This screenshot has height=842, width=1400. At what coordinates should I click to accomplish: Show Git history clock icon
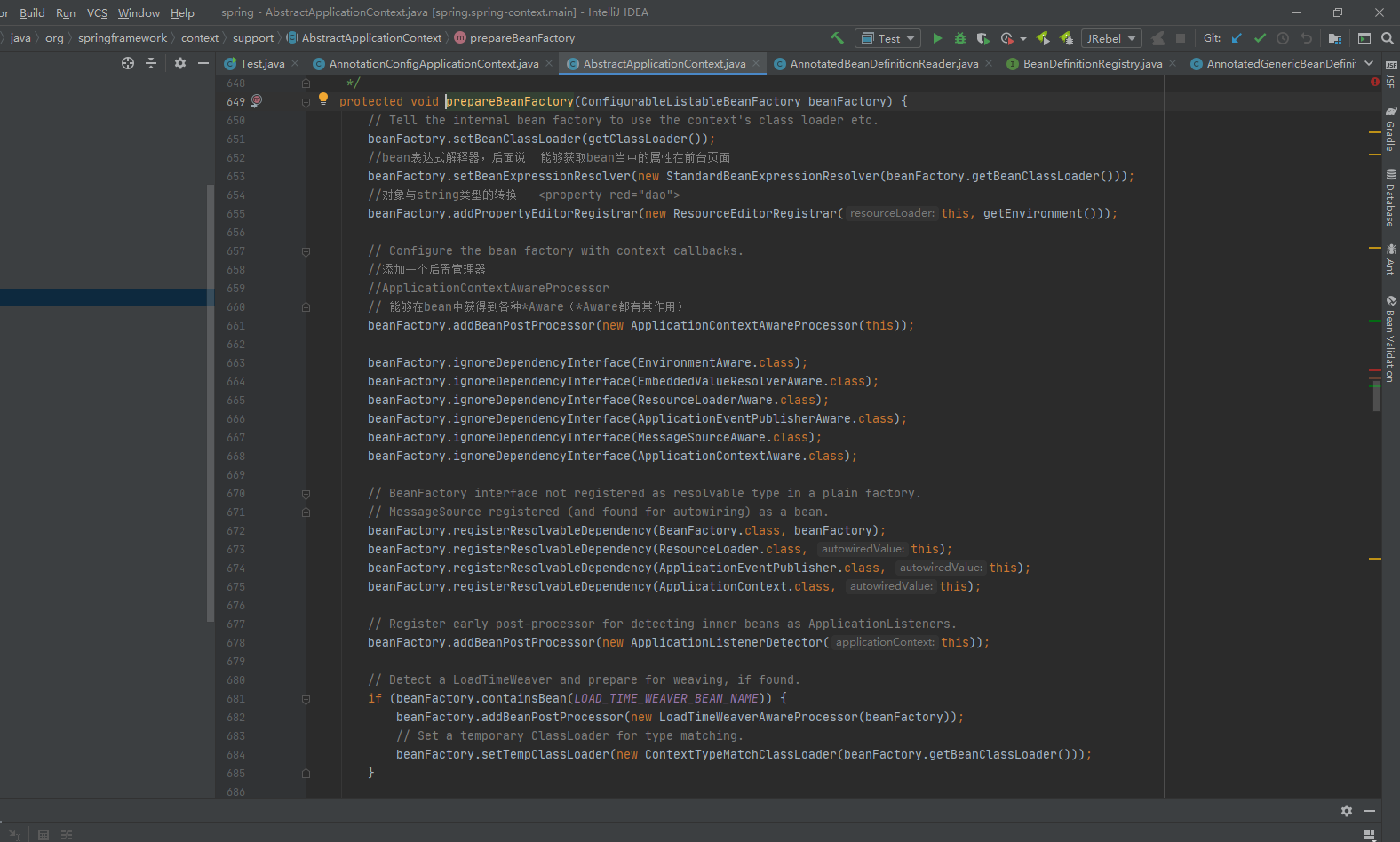pos(1283,38)
